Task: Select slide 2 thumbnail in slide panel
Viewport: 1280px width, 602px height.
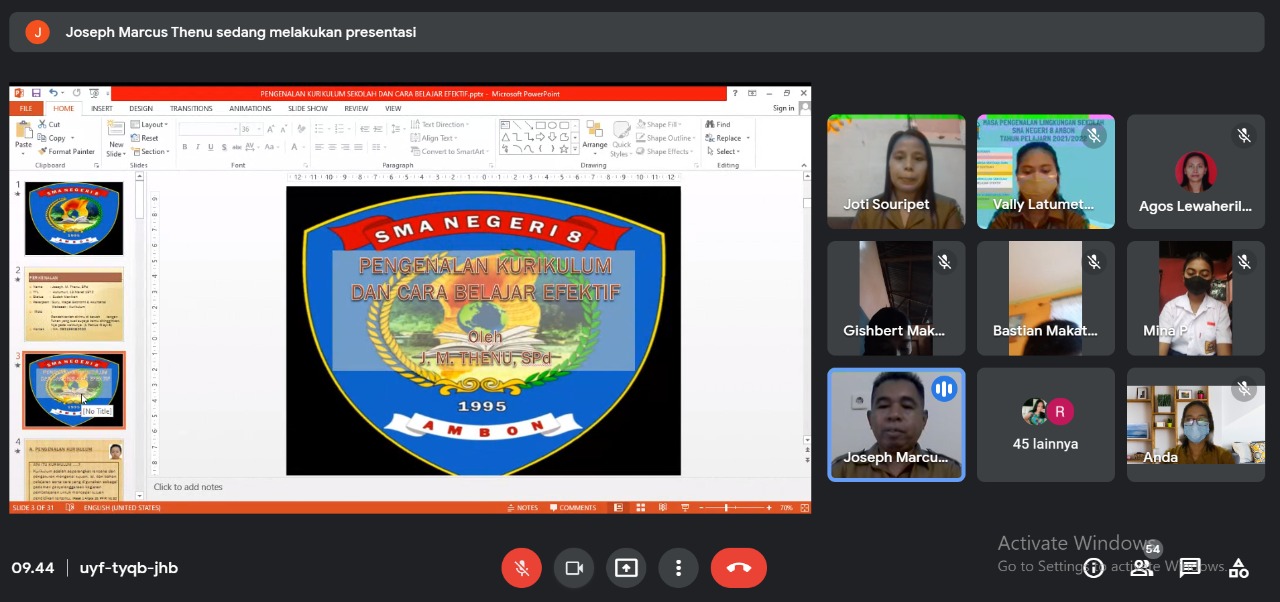Action: tap(74, 303)
